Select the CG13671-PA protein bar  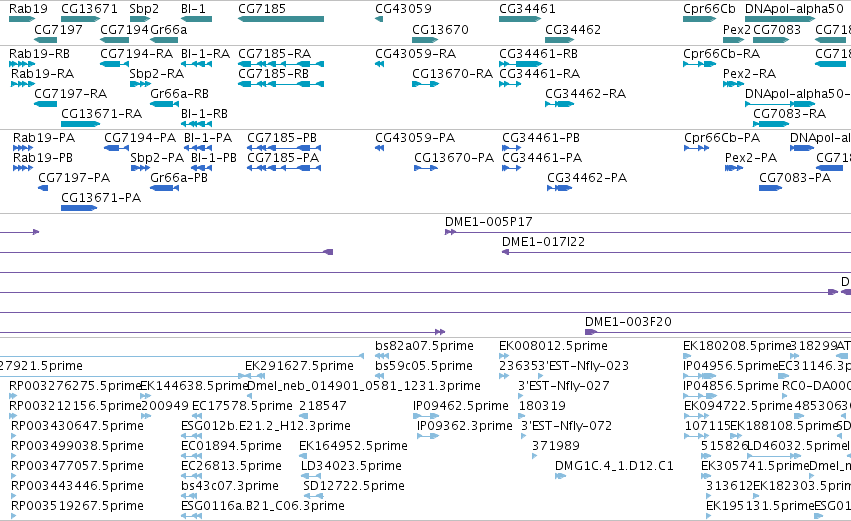click(x=79, y=208)
